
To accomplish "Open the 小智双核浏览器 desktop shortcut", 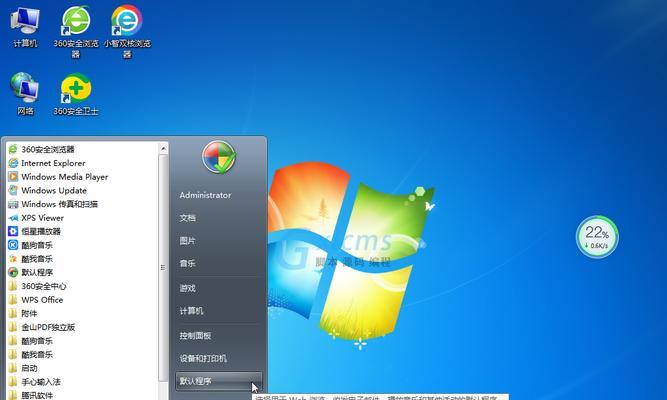I will click(127, 31).
